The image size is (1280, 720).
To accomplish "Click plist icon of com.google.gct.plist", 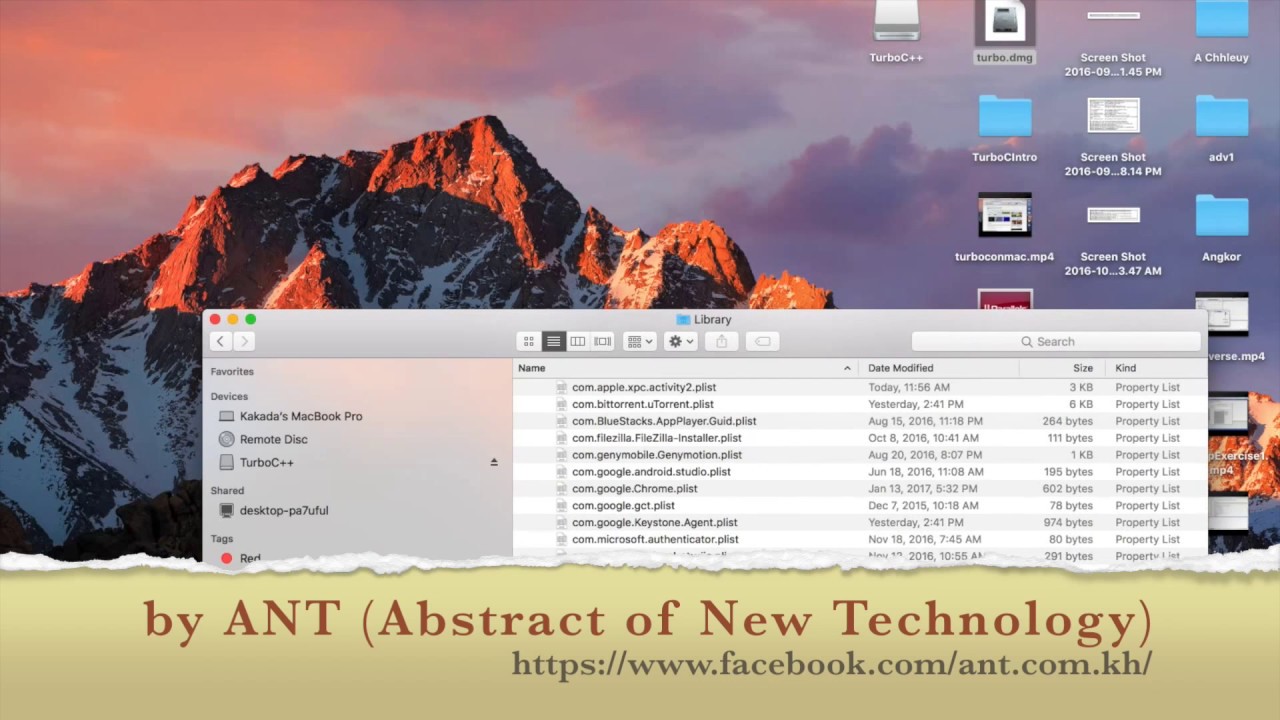I will pyautogui.click(x=562, y=505).
